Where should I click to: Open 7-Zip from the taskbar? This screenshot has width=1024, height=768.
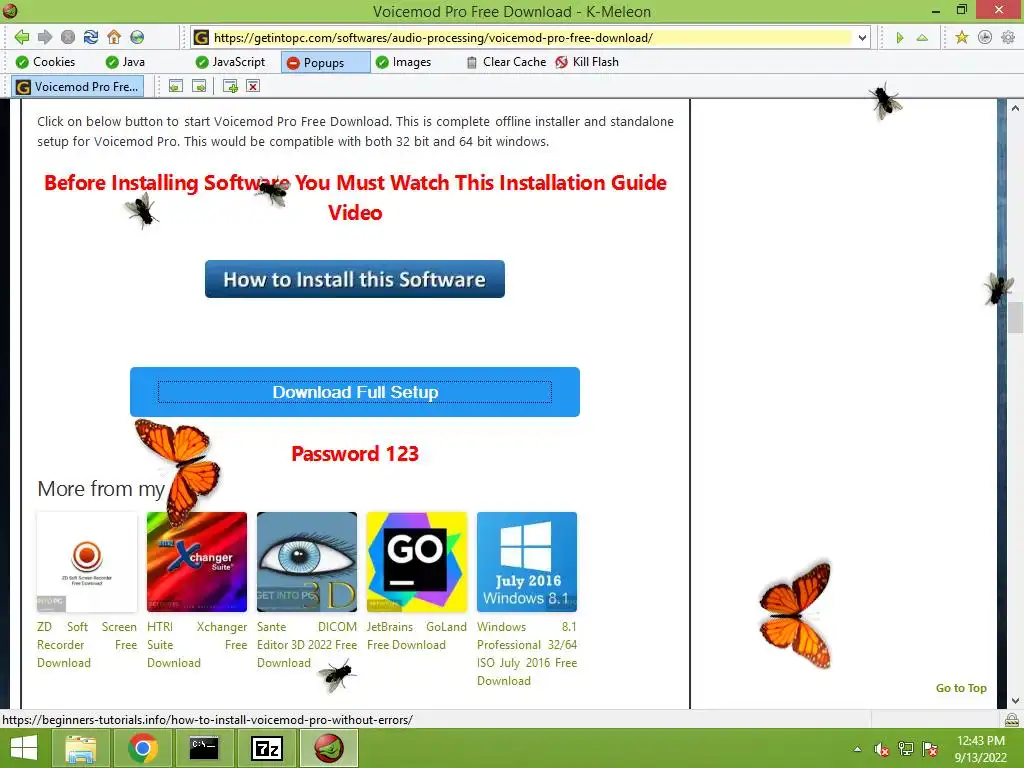266,748
